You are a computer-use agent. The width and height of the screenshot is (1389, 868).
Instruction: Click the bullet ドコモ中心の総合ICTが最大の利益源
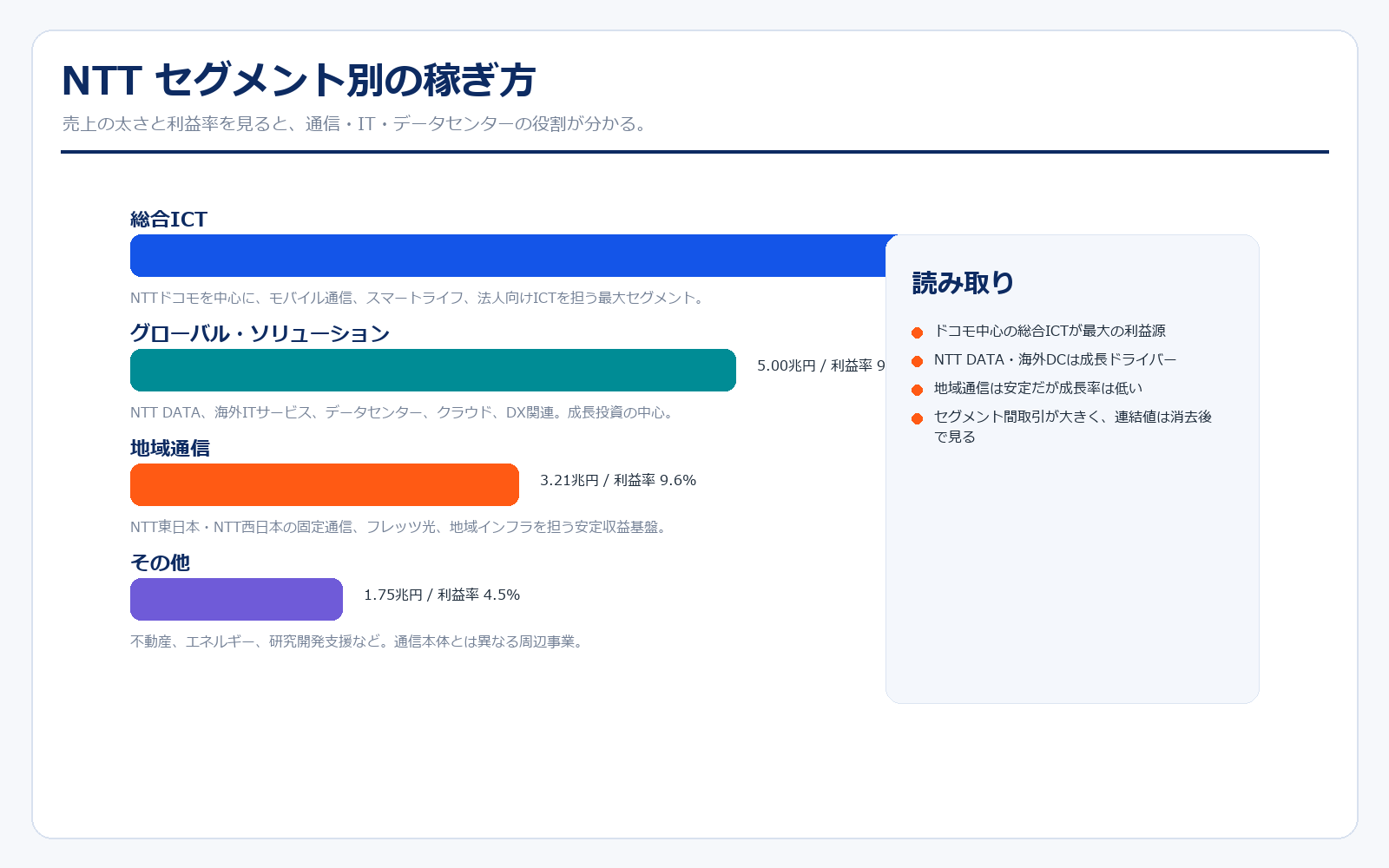[1050, 331]
